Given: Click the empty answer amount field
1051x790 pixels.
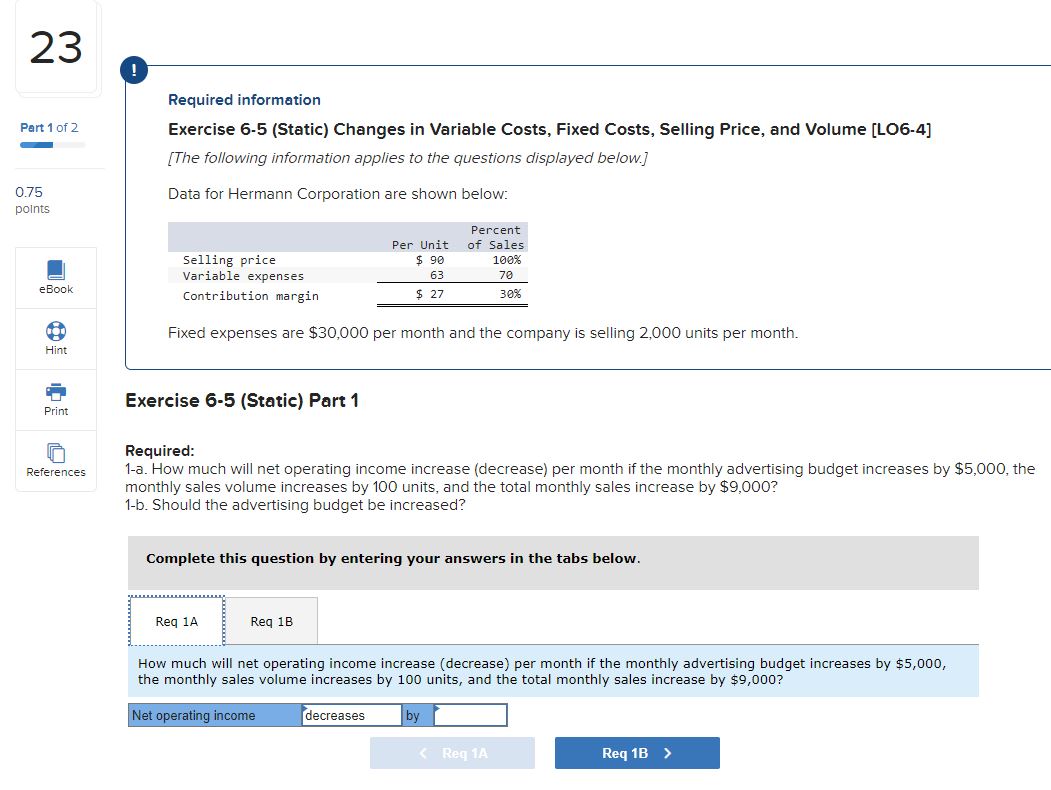Looking at the screenshot, I should (x=470, y=714).
